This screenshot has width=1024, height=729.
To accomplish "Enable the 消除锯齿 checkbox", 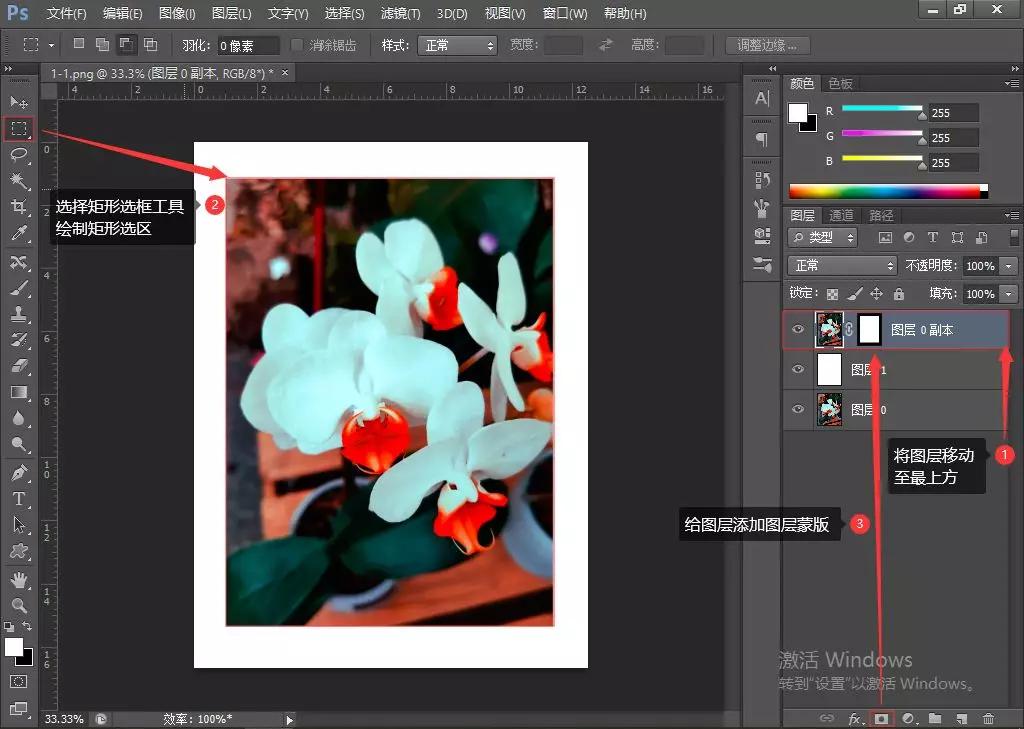I will click(x=297, y=46).
